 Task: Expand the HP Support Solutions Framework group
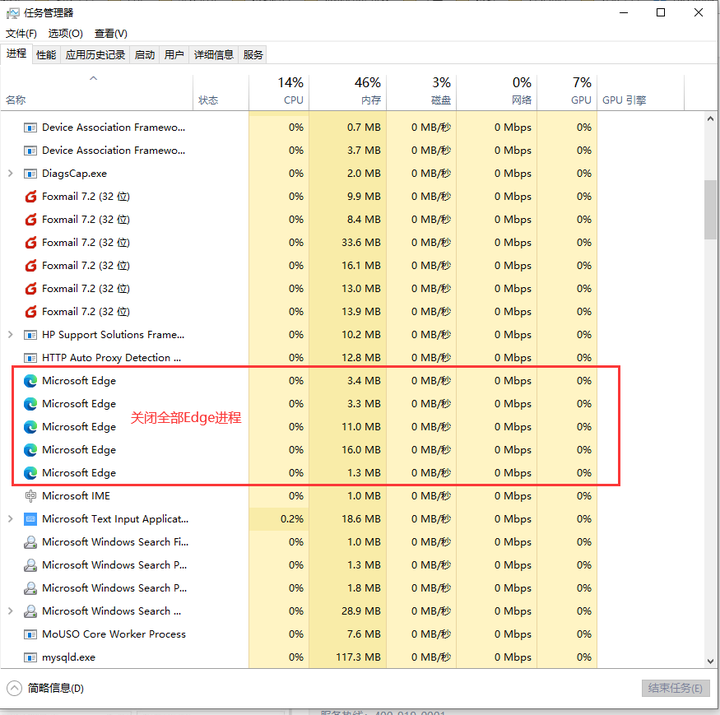(11, 335)
